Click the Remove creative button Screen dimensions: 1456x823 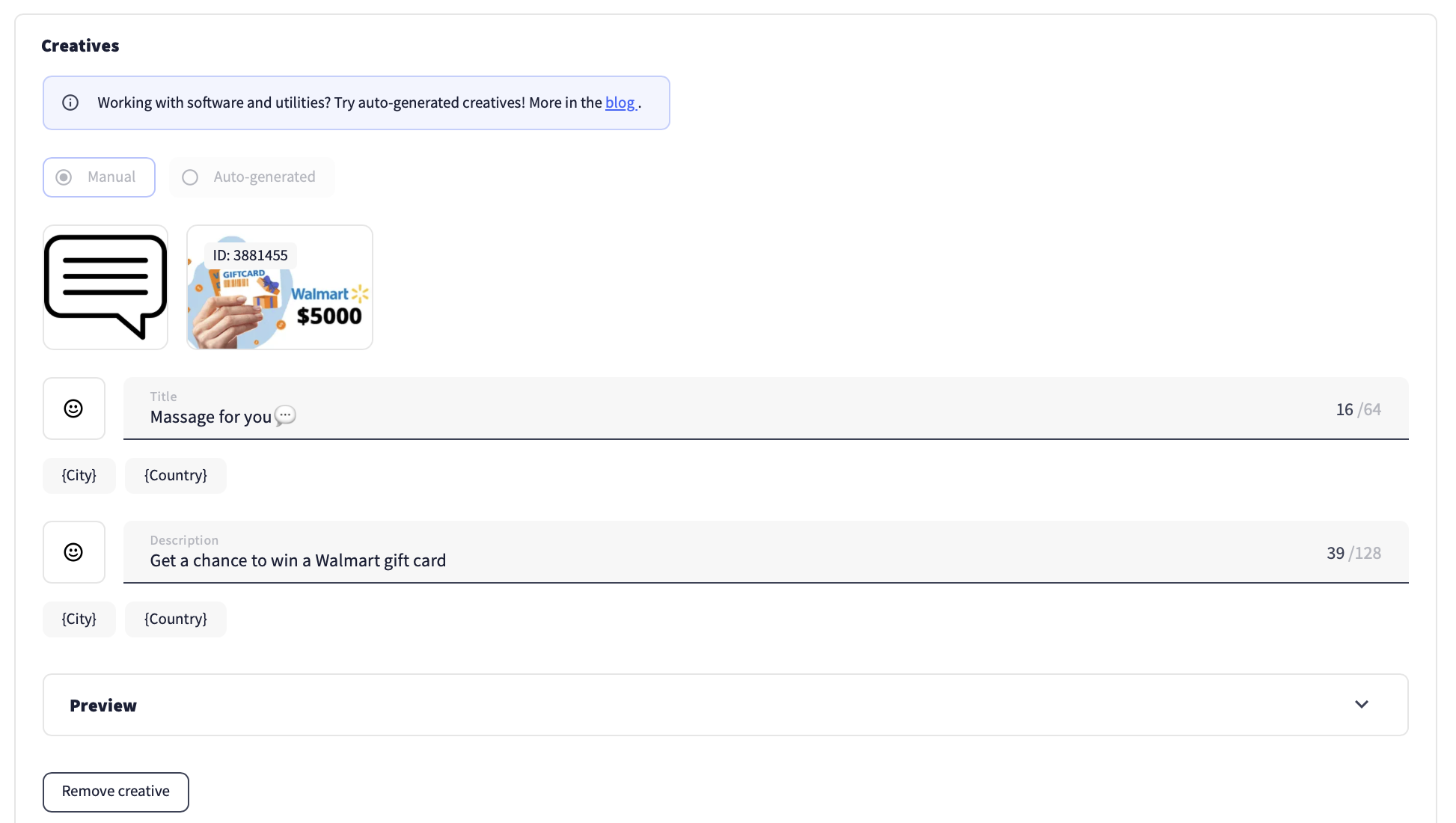point(116,792)
